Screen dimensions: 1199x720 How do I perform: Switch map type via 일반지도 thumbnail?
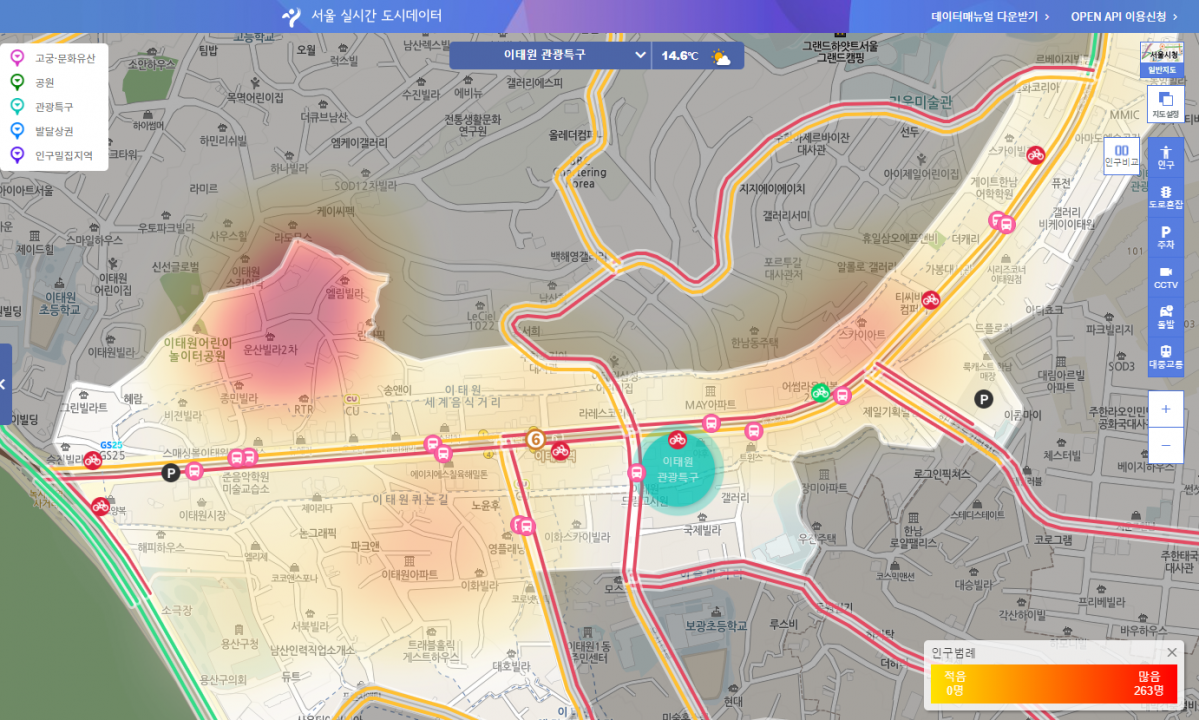[1161, 60]
